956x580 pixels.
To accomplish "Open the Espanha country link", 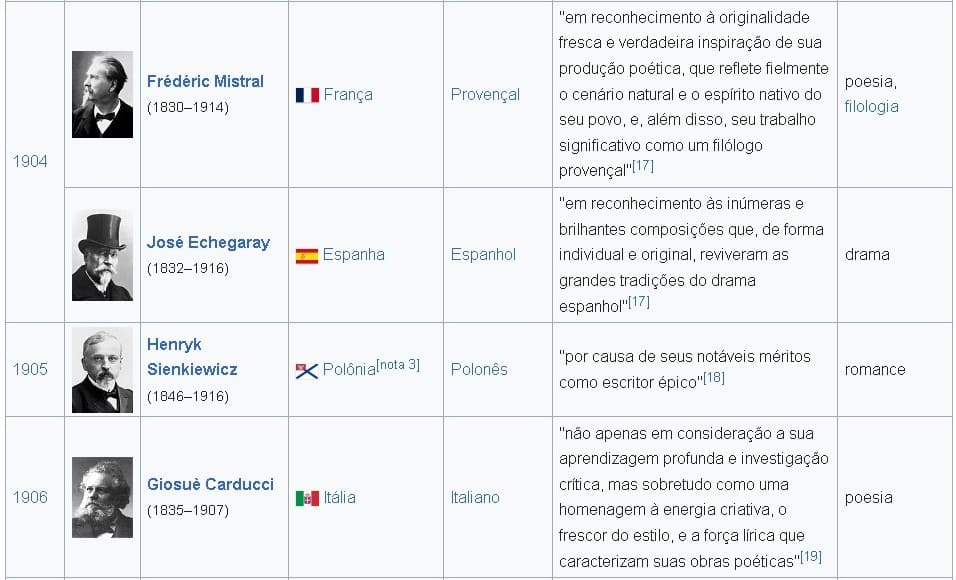I will (353, 254).
